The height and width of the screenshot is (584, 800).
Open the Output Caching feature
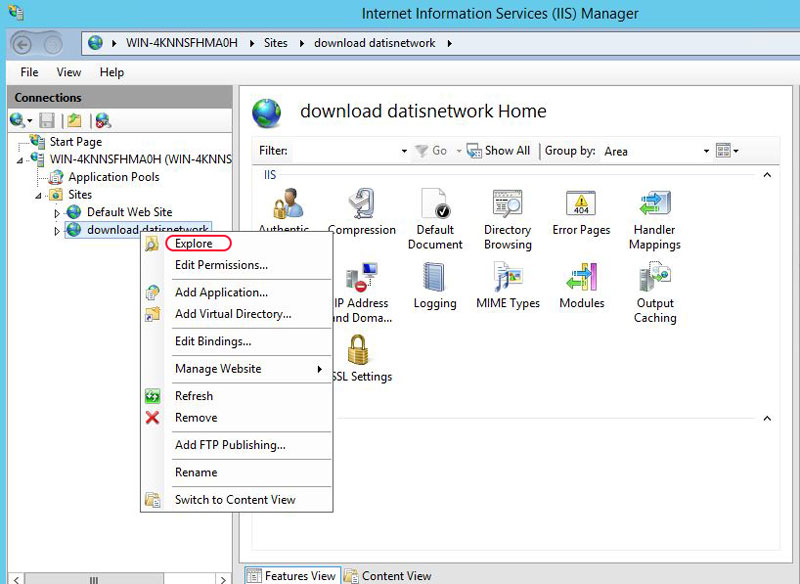655,292
